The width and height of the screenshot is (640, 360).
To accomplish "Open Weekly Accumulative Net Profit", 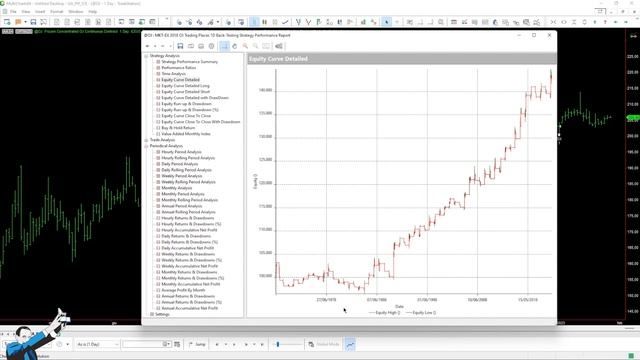I will [x=189, y=266].
